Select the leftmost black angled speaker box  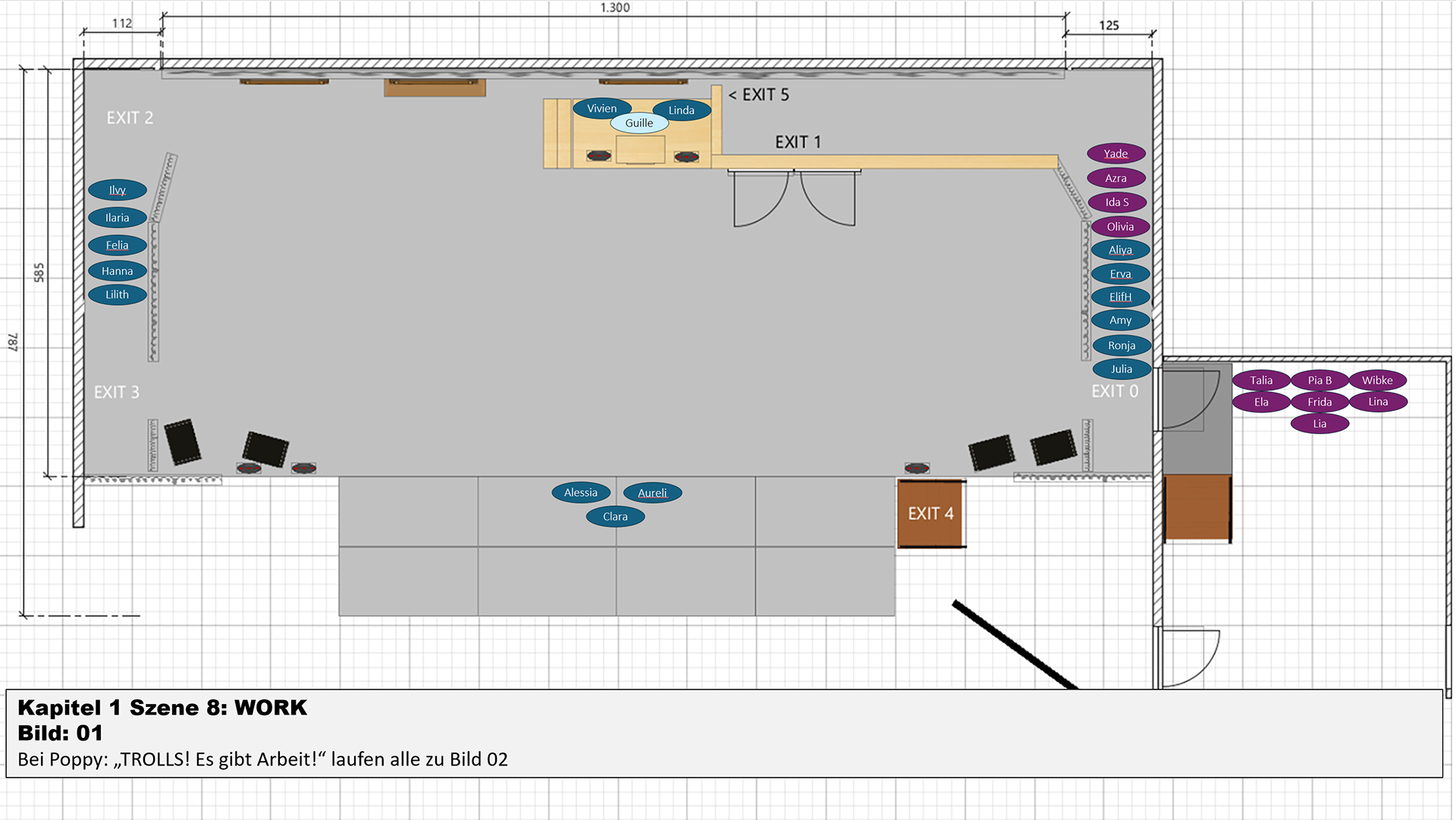[183, 441]
